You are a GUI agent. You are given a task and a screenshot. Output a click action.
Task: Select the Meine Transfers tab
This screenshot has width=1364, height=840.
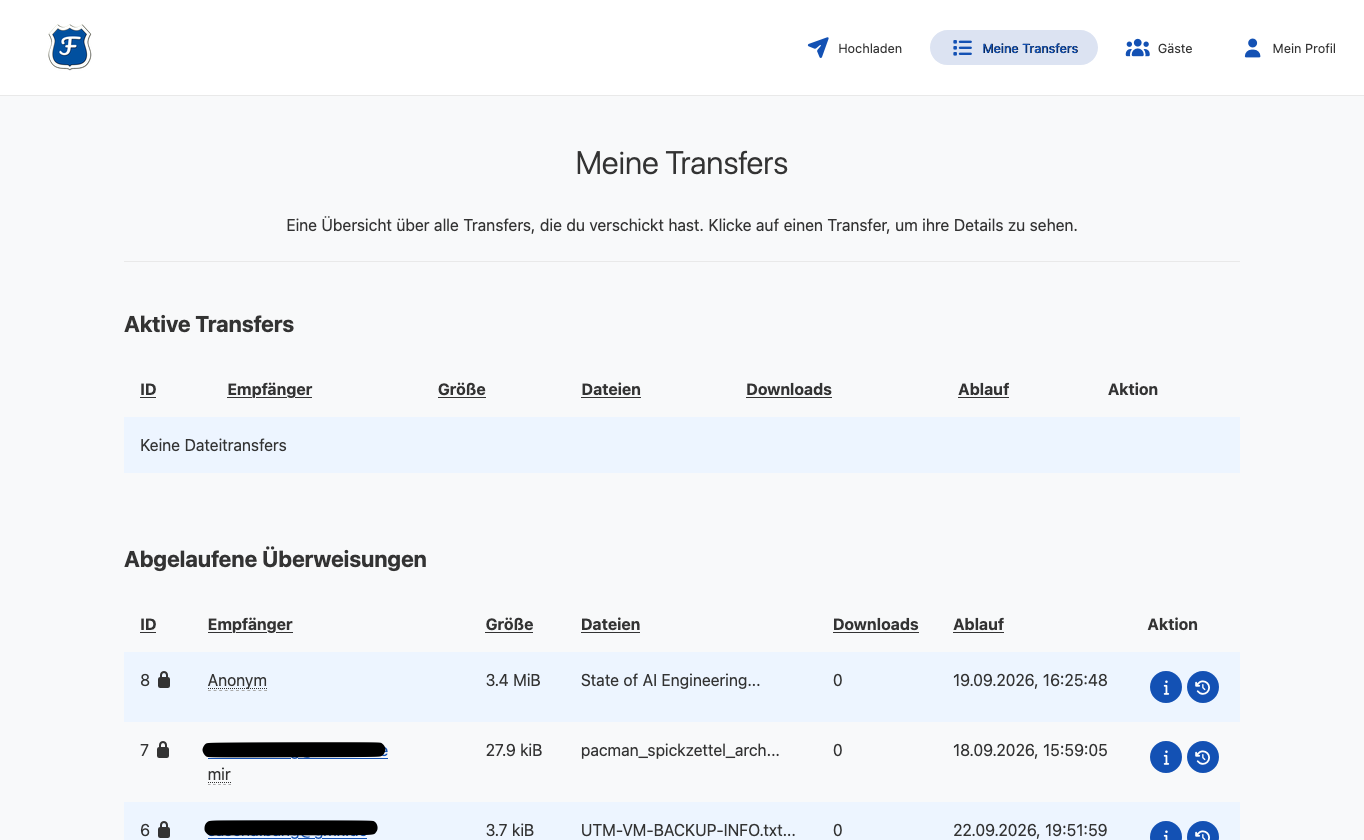pyautogui.click(x=1014, y=48)
